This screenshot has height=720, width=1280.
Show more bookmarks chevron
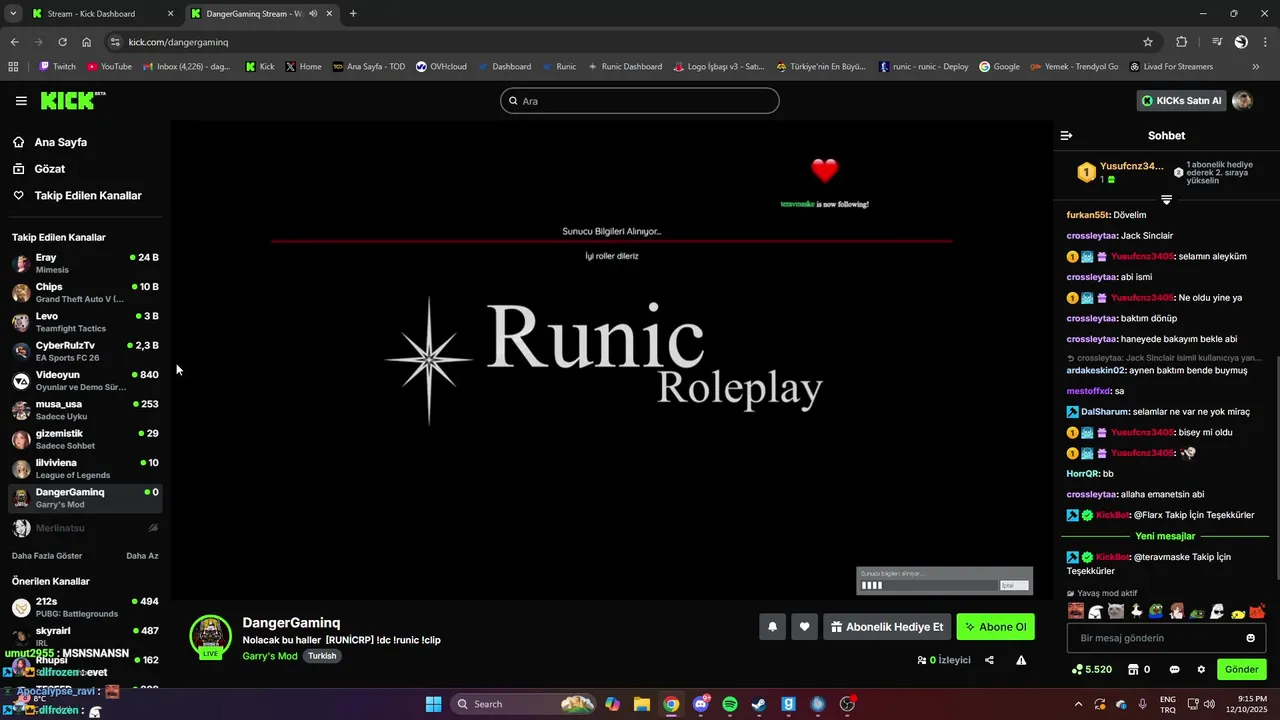coord(1256,67)
